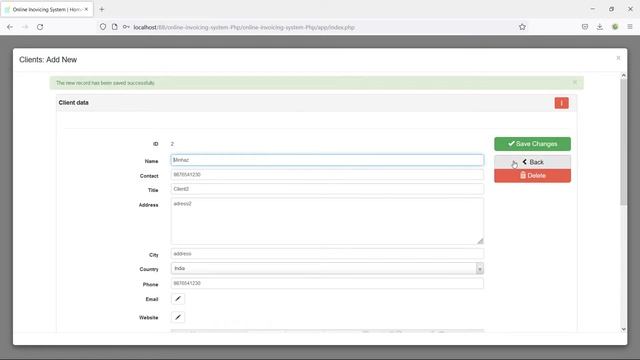Image resolution: width=640 pixels, height=360 pixels.
Task: Edit the Website field with pencil icon
Action: pyautogui.click(x=178, y=317)
